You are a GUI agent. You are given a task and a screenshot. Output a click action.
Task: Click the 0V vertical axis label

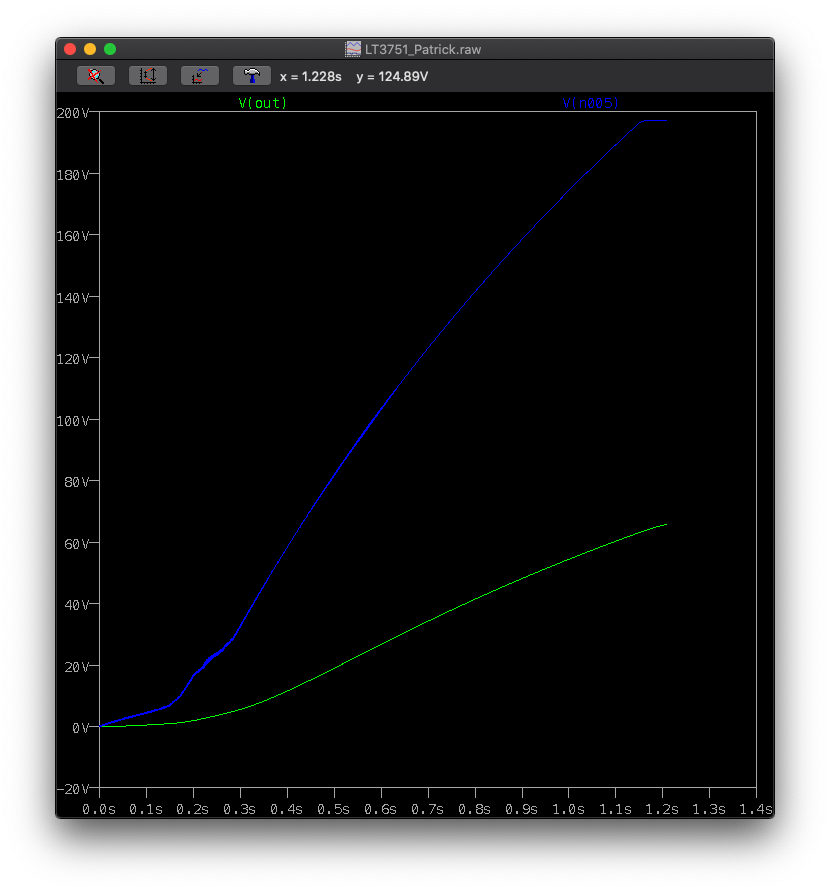81,728
